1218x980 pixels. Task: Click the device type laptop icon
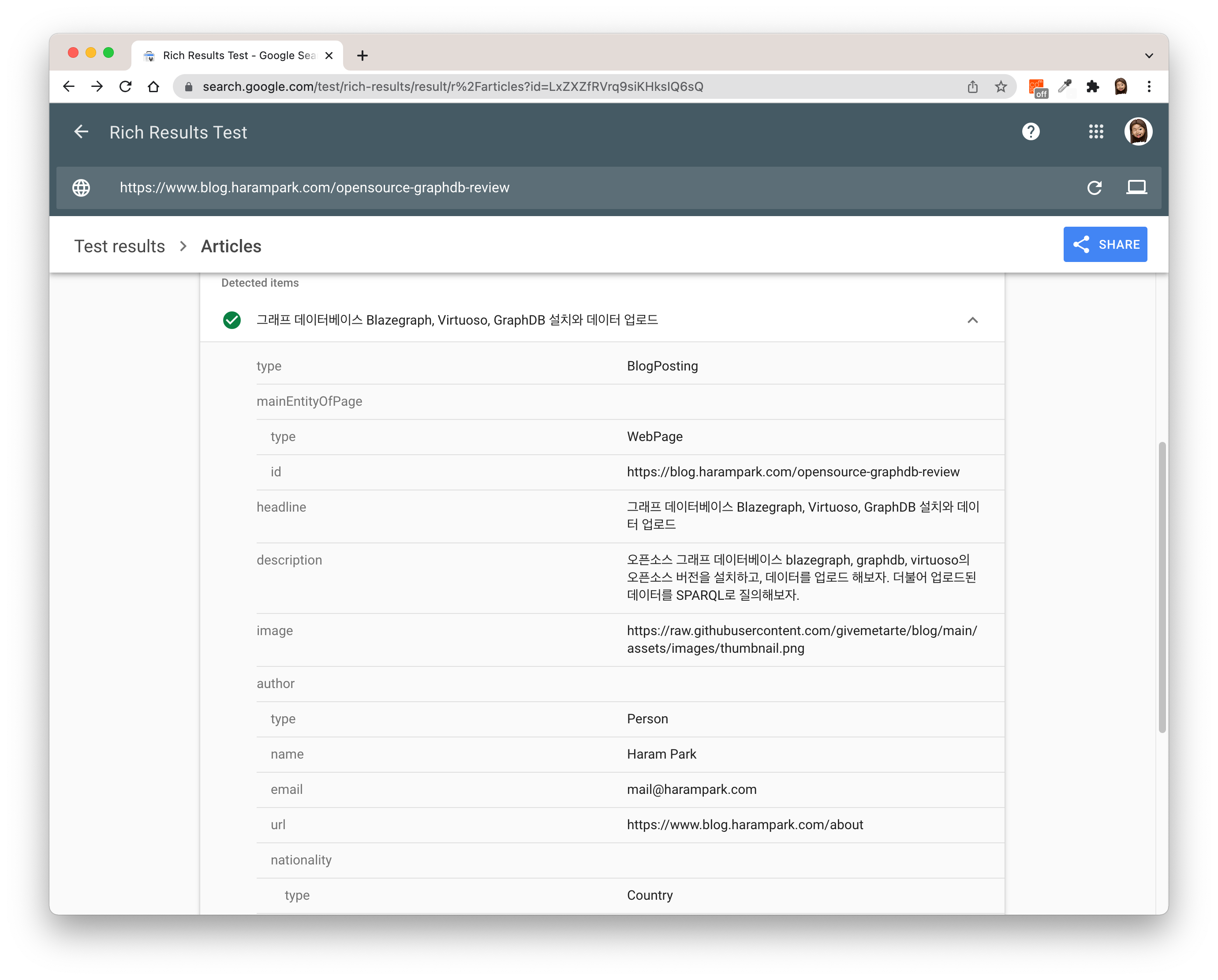1136,187
